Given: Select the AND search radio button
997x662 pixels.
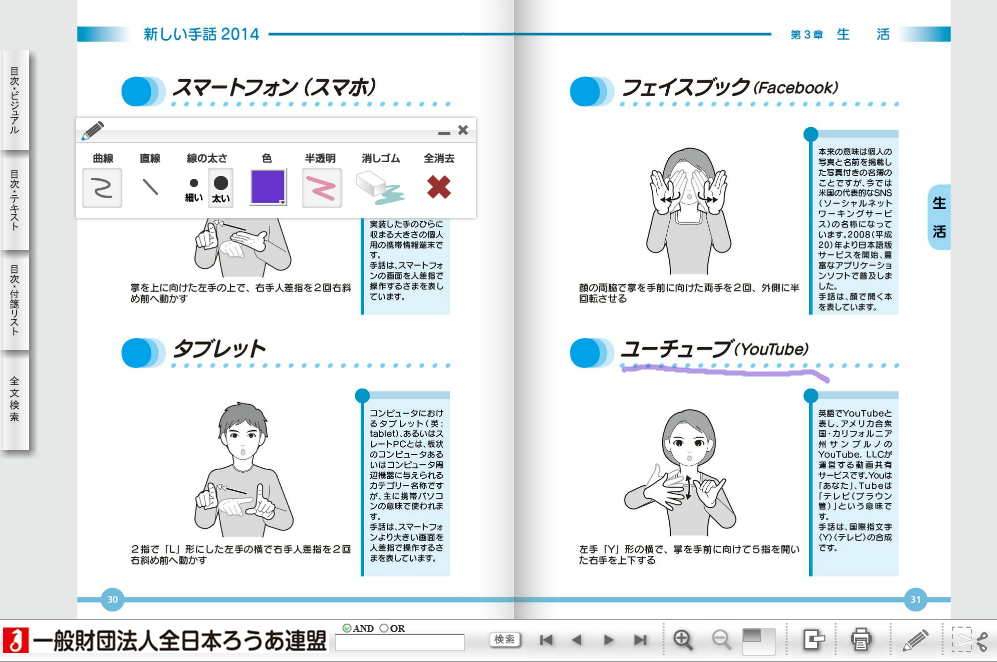Looking at the screenshot, I should (347, 628).
